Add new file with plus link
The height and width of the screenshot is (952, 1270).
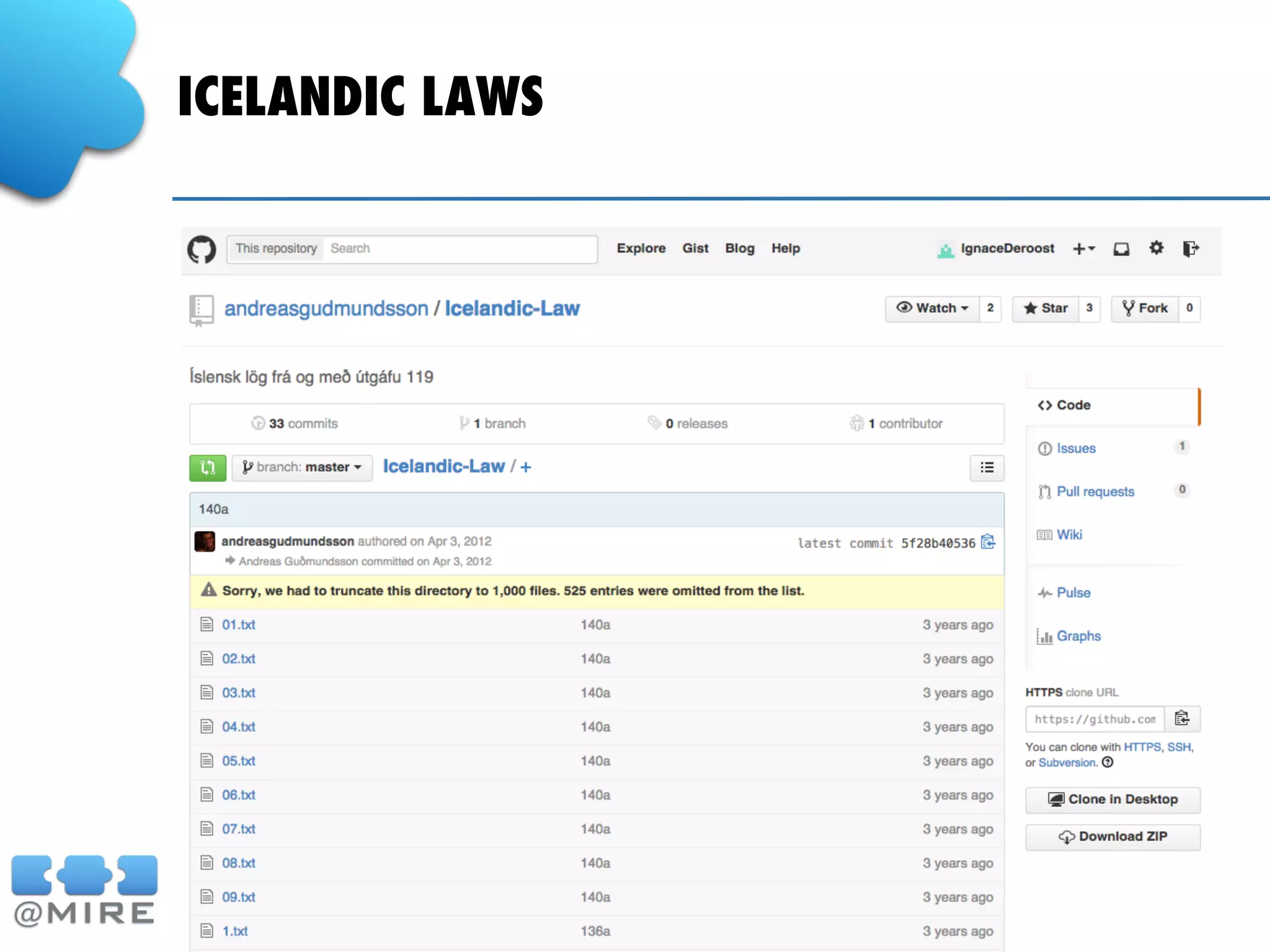coord(526,467)
